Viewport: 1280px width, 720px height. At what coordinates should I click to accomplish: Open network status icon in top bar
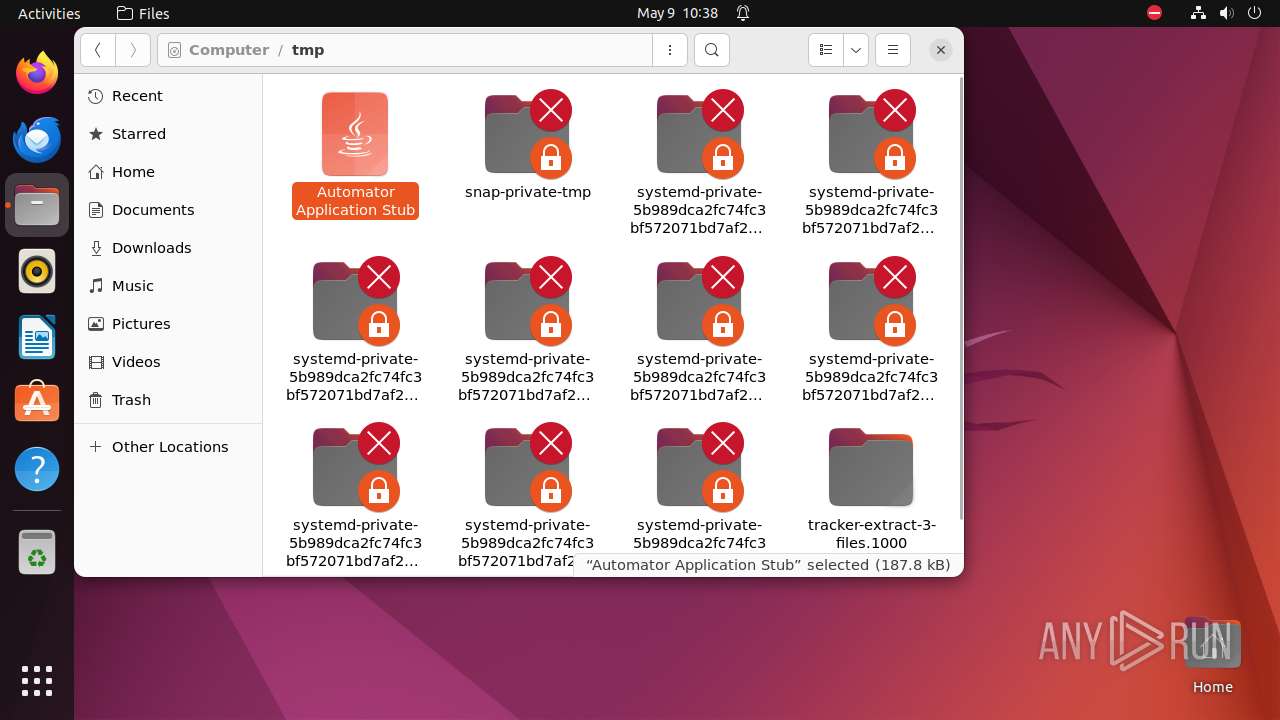coord(1199,13)
